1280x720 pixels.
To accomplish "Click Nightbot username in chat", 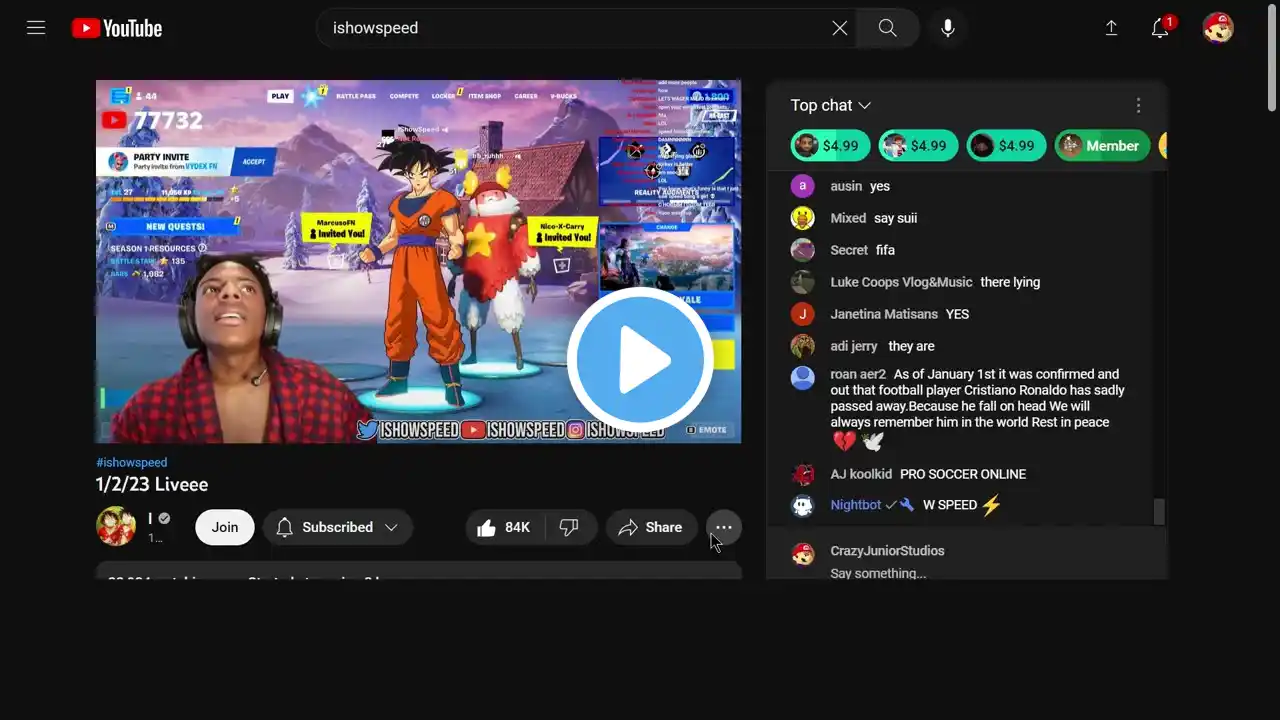I will [856, 505].
